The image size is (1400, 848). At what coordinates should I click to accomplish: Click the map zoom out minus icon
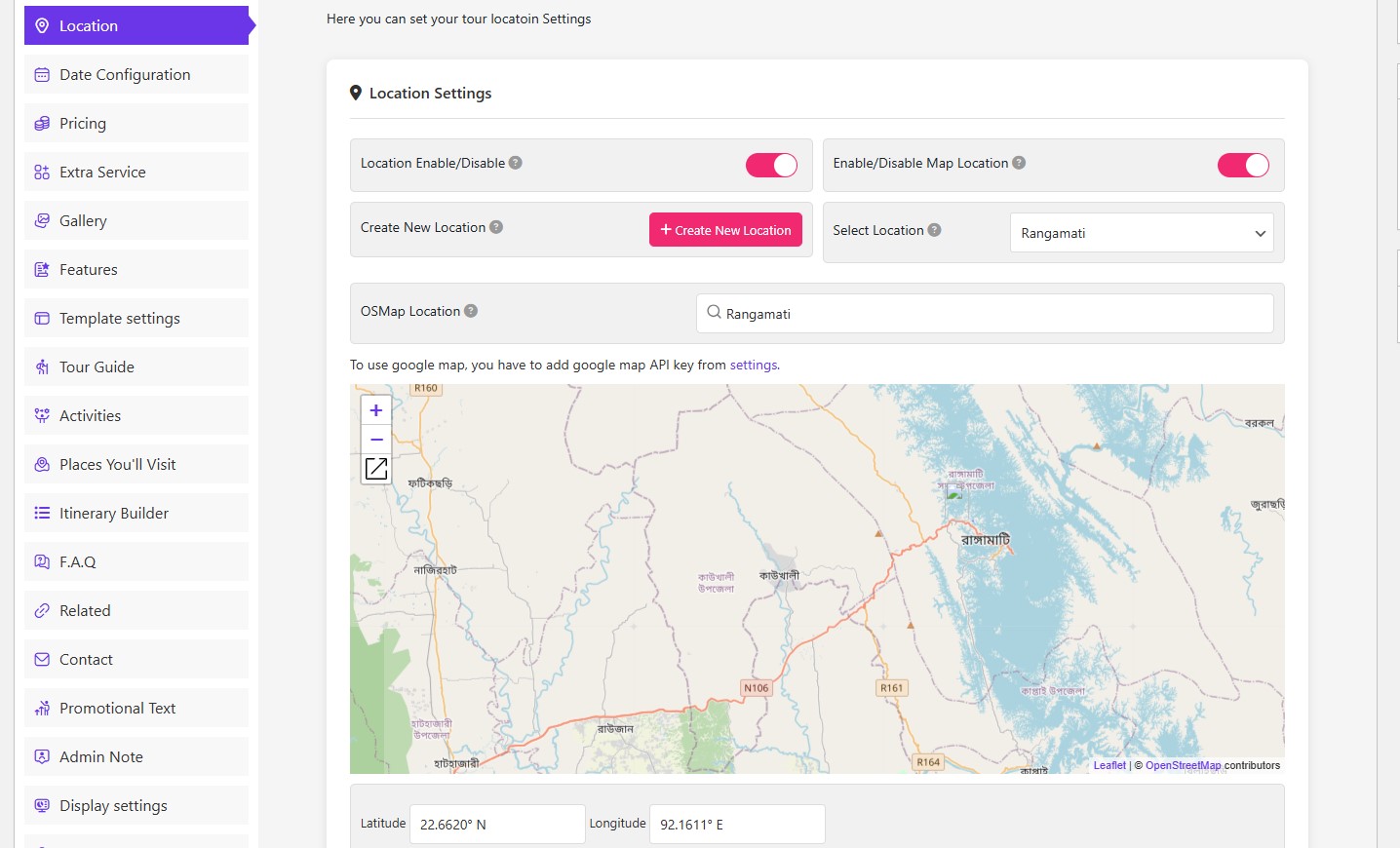[x=376, y=440]
